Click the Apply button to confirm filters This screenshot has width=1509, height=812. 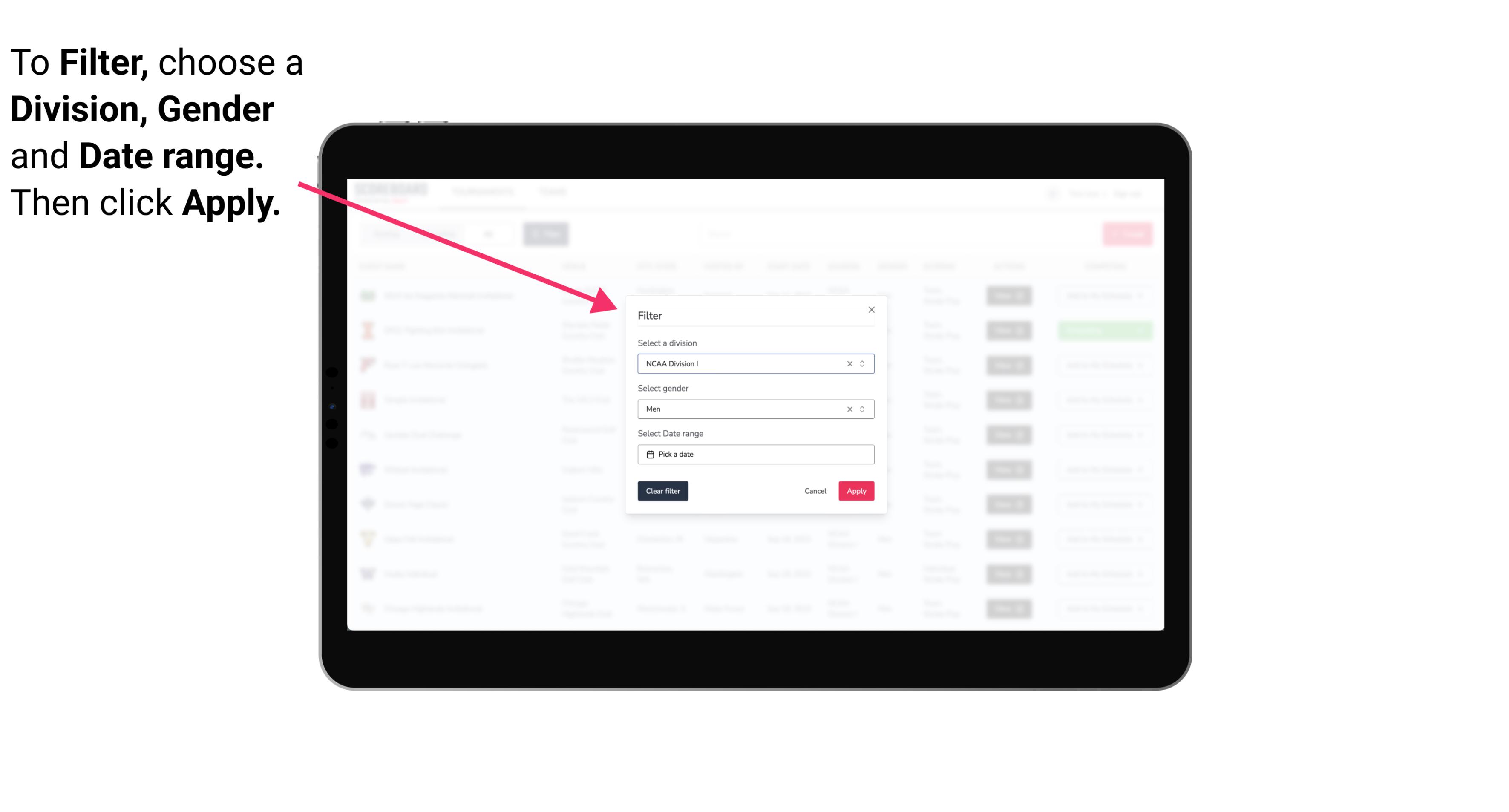click(855, 491)
